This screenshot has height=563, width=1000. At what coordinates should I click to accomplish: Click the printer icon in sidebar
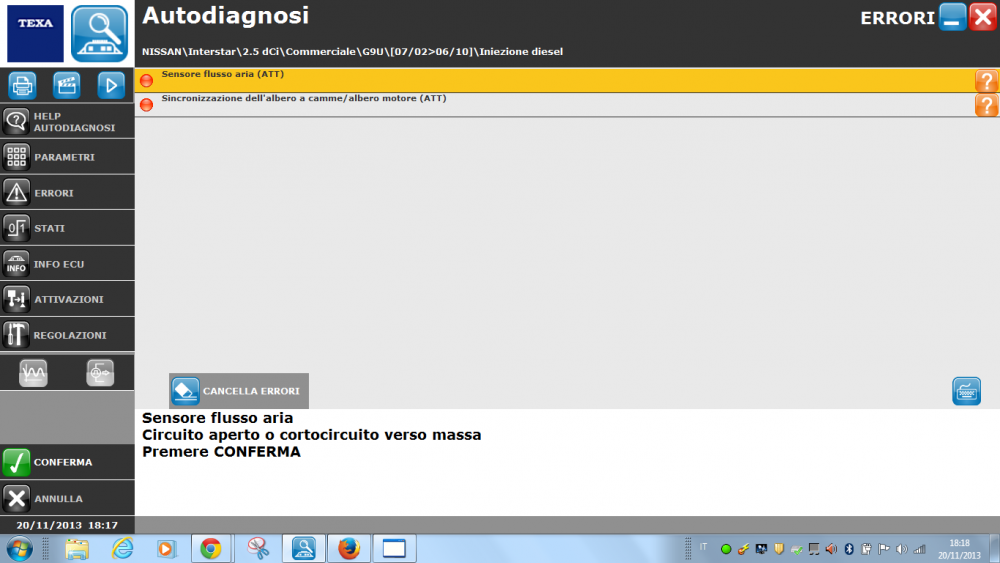[22, 86]
